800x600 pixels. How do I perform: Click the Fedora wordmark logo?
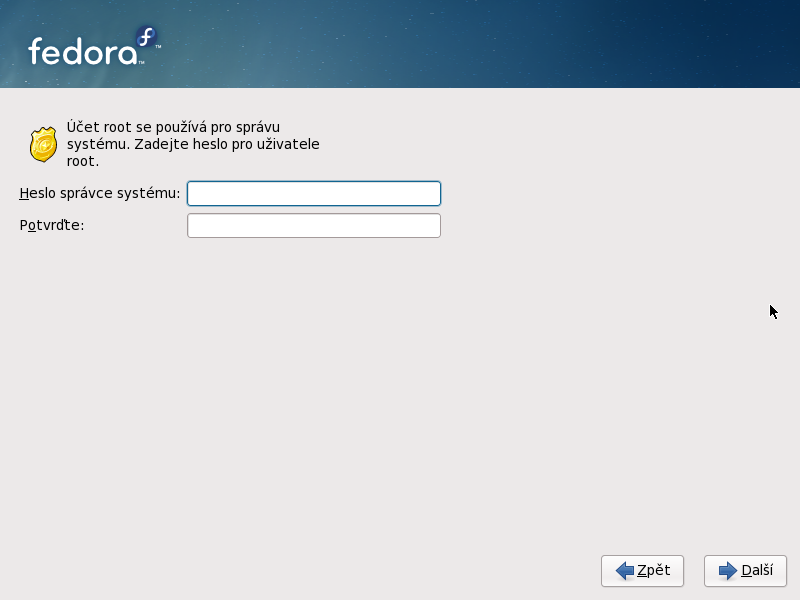(x=82, y=51)
